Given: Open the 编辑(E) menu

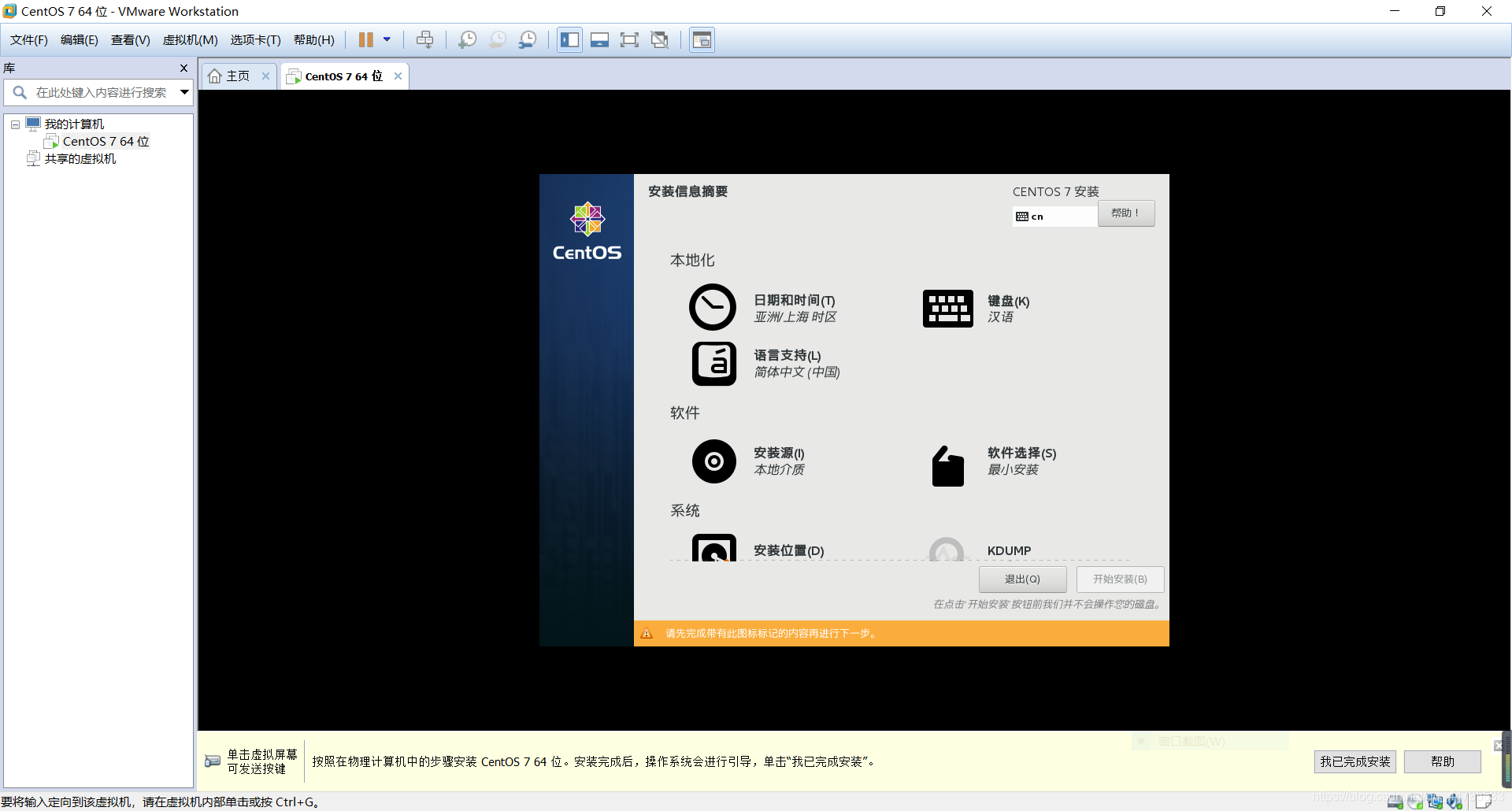Looking at the screenshot, I should point(80,40).
